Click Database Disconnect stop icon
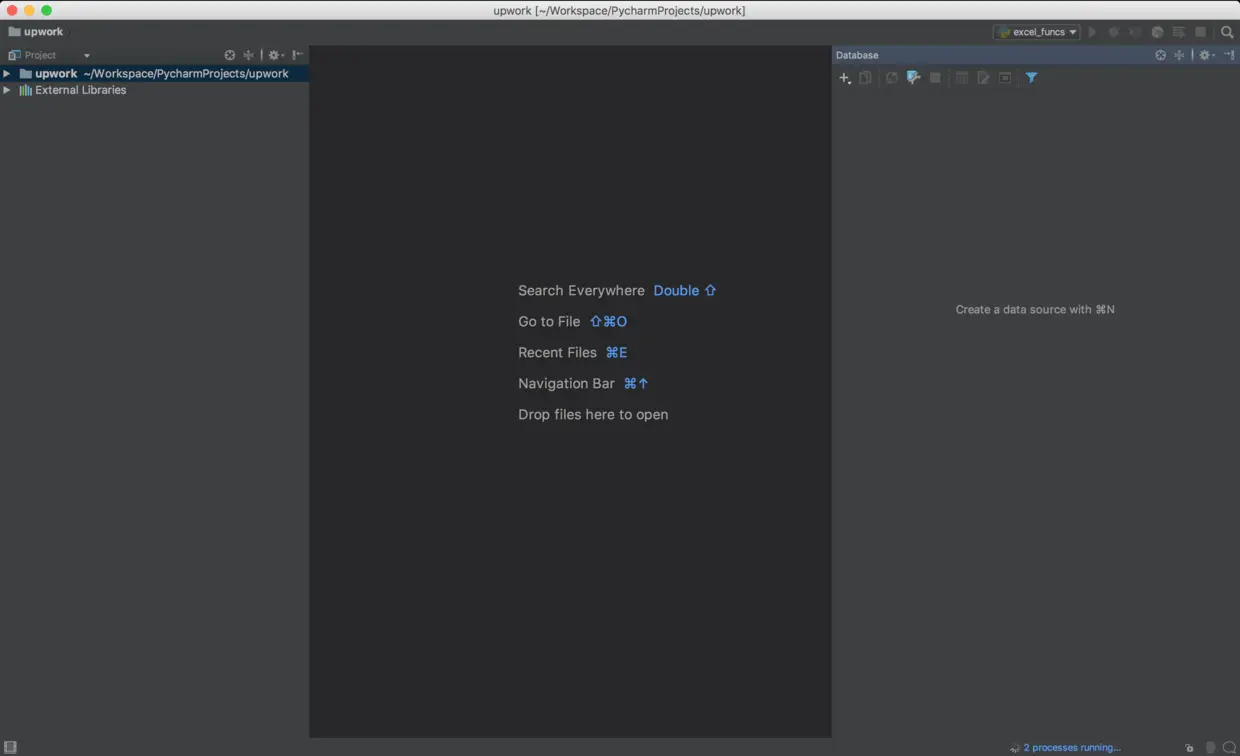The height and width of the screenshot is (756, 1240). pyautogui.click(x=935, y=78)
